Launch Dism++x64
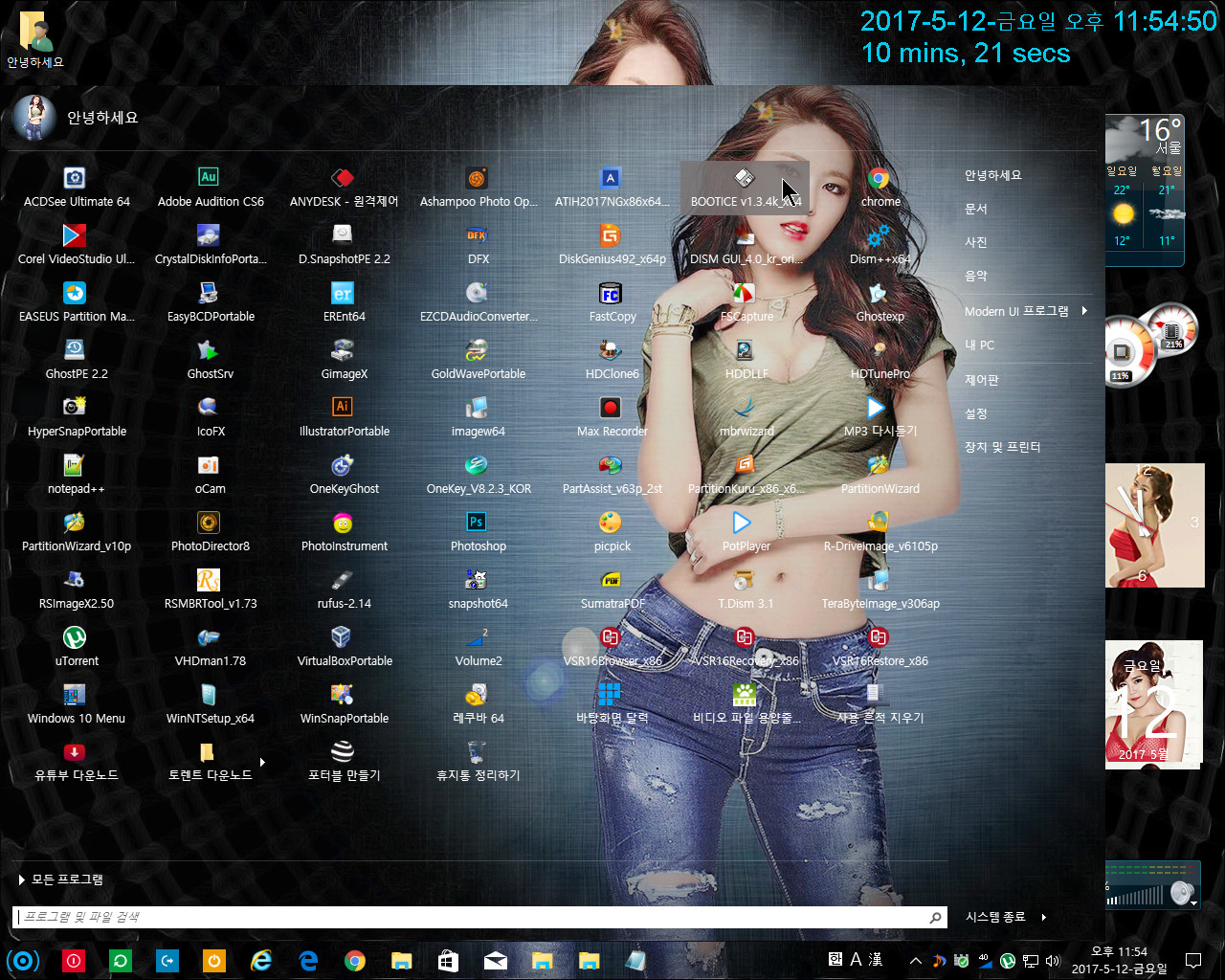Image resolution: width=1225 pixels, height=980 pixels. click(880, 245)
